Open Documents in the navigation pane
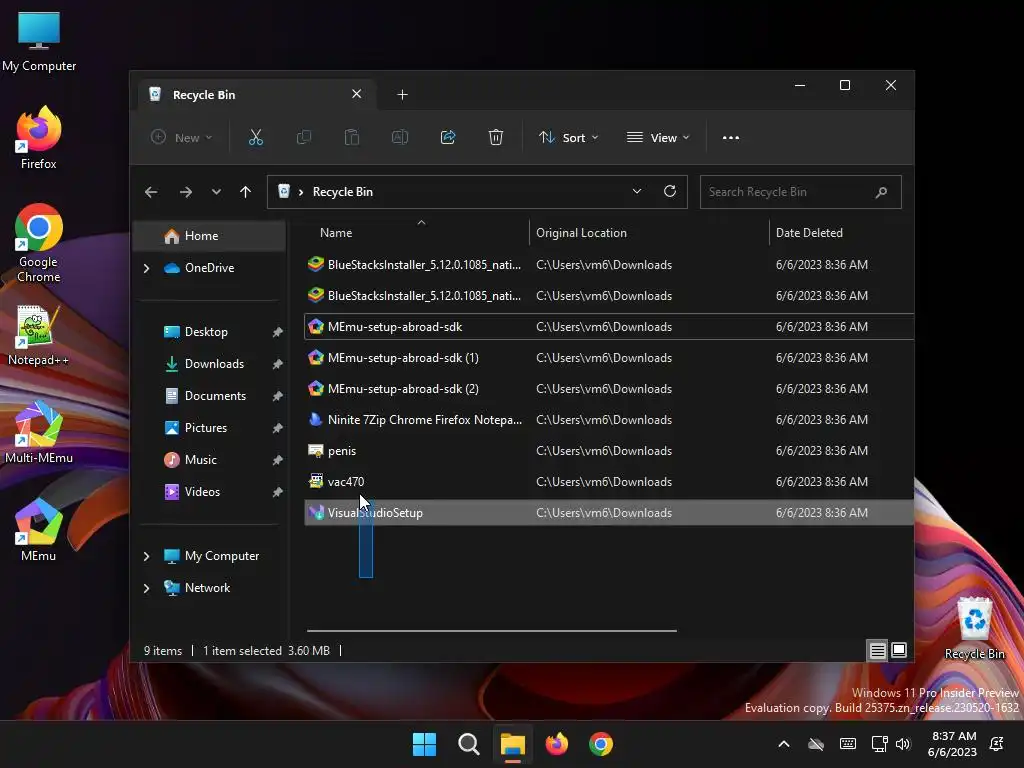Image resolution: width=1024 pixels, height=768 pixels. click(x=216, y=396)
